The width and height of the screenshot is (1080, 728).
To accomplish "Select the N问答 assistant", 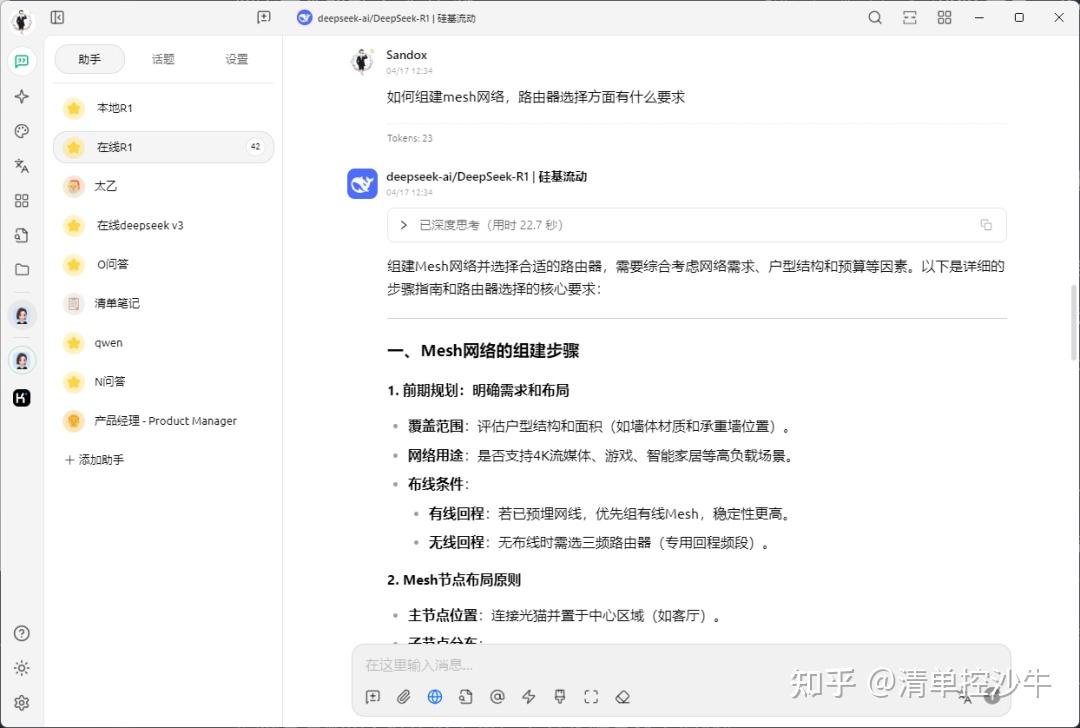I will (x=163, y=381).
